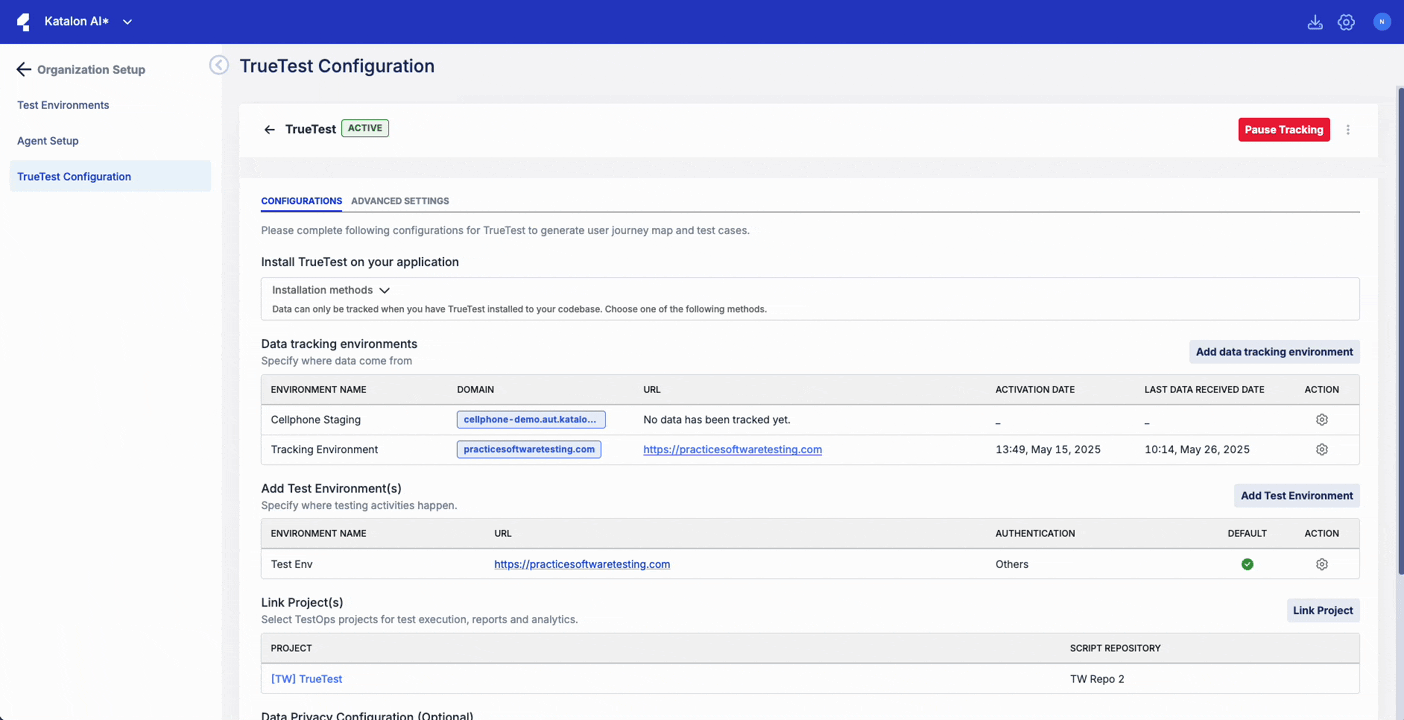Open settings gear in top bar

[x=1346, y=22]
